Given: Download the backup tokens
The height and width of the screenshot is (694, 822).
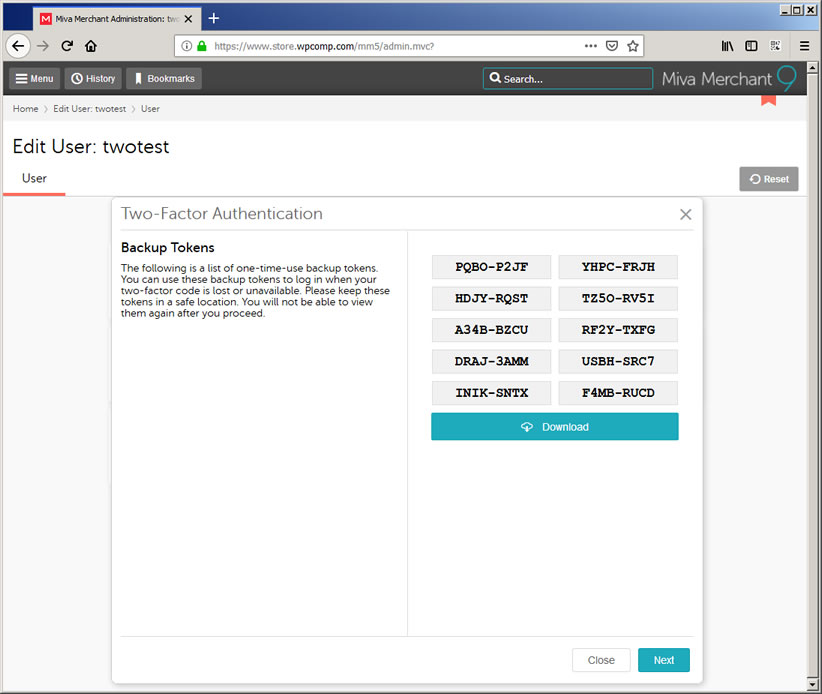Looking at the screenshot, I should click(x=554, y=427).
